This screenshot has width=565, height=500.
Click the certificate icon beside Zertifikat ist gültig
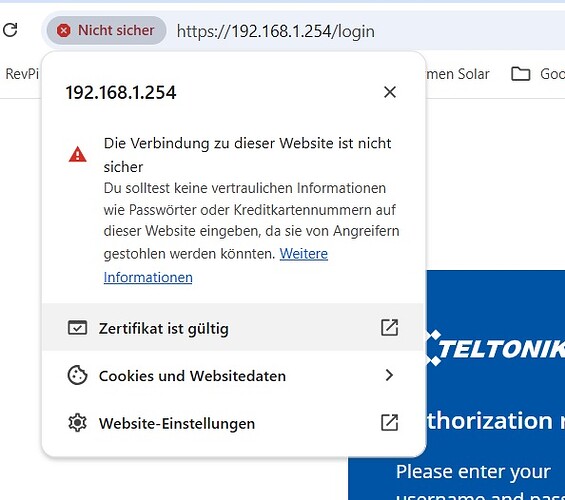click(x=77, y=328)
